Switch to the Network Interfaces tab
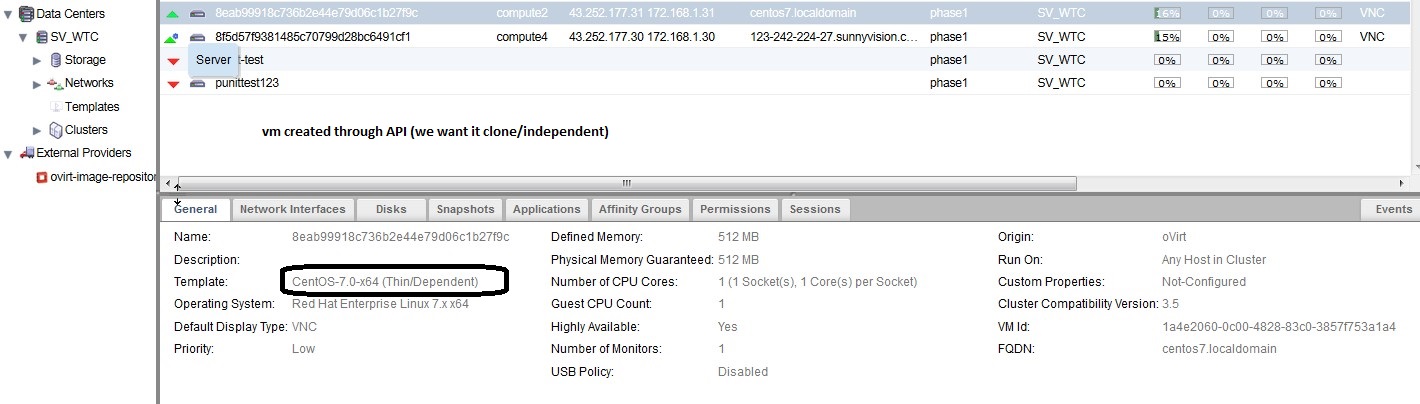Viewport: 1420px width, 404px height. [x=292, y=209]
